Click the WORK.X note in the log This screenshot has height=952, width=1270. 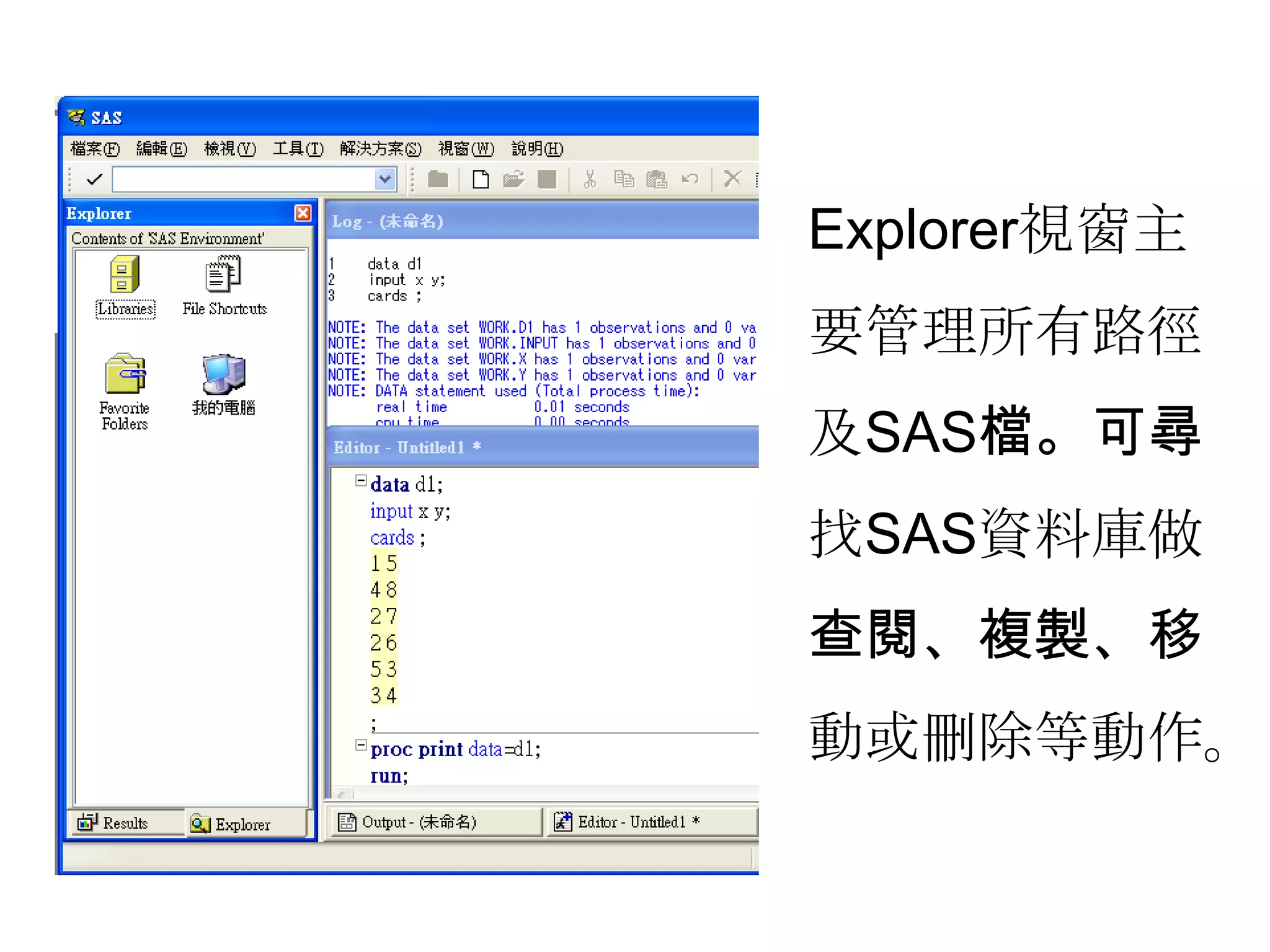(x=542, y=359)
